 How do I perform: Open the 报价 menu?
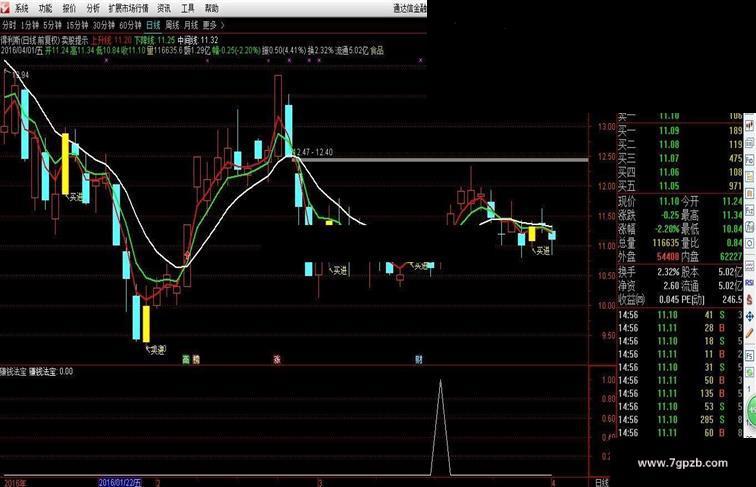[x=69, y=8]
